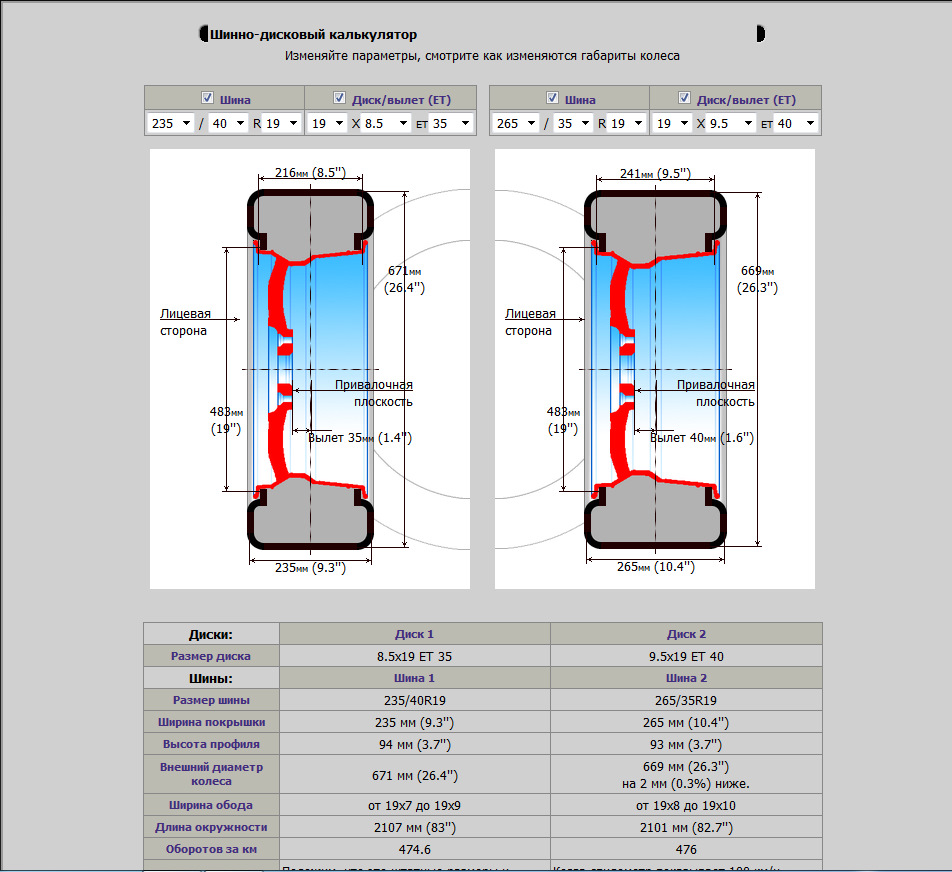Click left Диск/вылет (ET) header link
The image size is (952, 872).
(x=401, y=100)
